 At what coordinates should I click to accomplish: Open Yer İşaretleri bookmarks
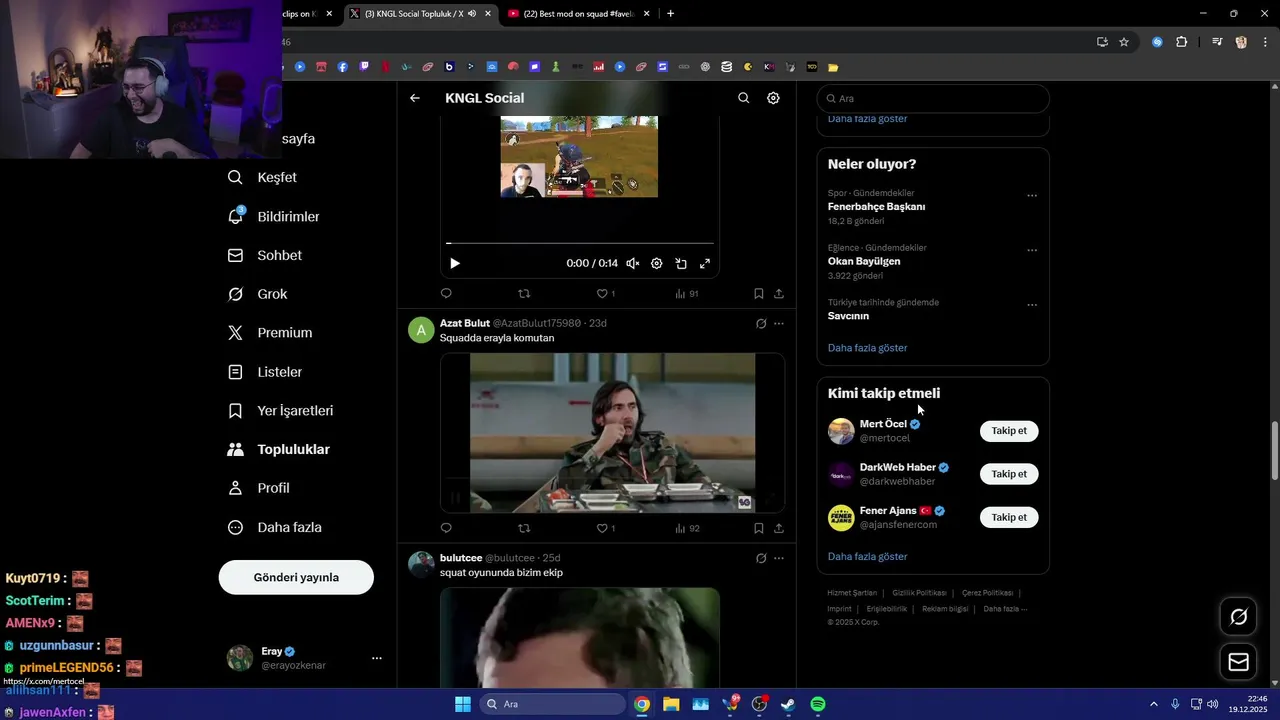[281, 411]
